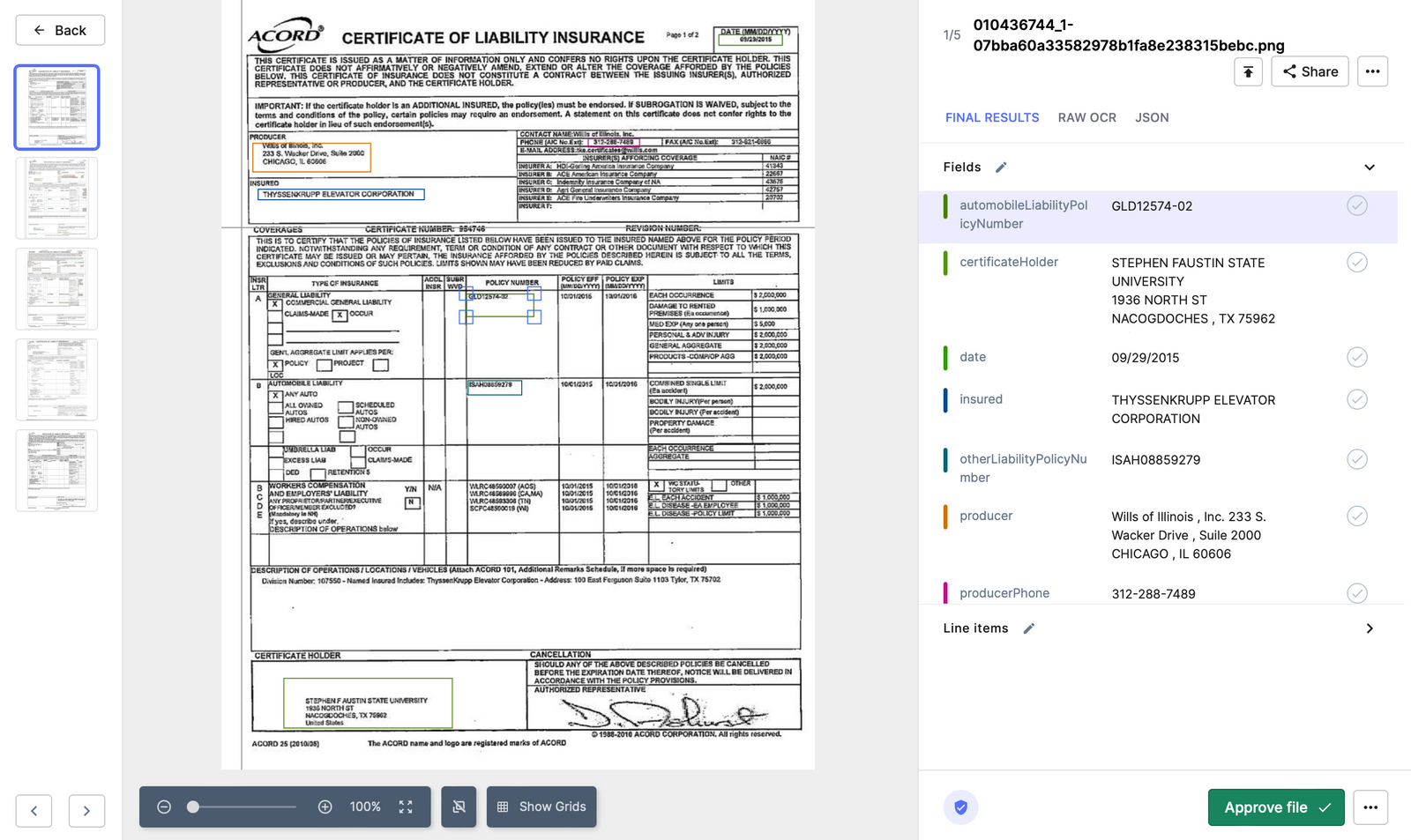The width and height of the screenshot is (1411, 840).
Task: Verify the date field with its checkmark
Action: click(x=1356, y=357)
